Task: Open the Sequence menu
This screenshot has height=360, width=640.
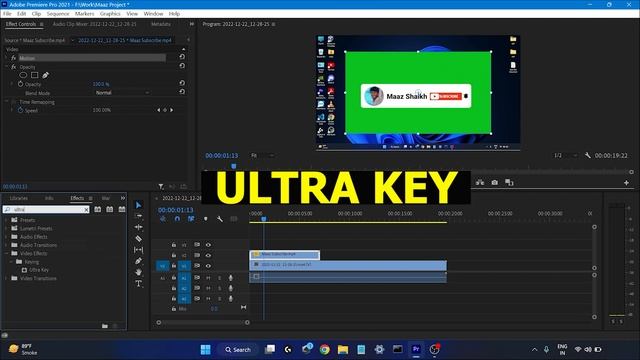Action: [x=58, y=13]
